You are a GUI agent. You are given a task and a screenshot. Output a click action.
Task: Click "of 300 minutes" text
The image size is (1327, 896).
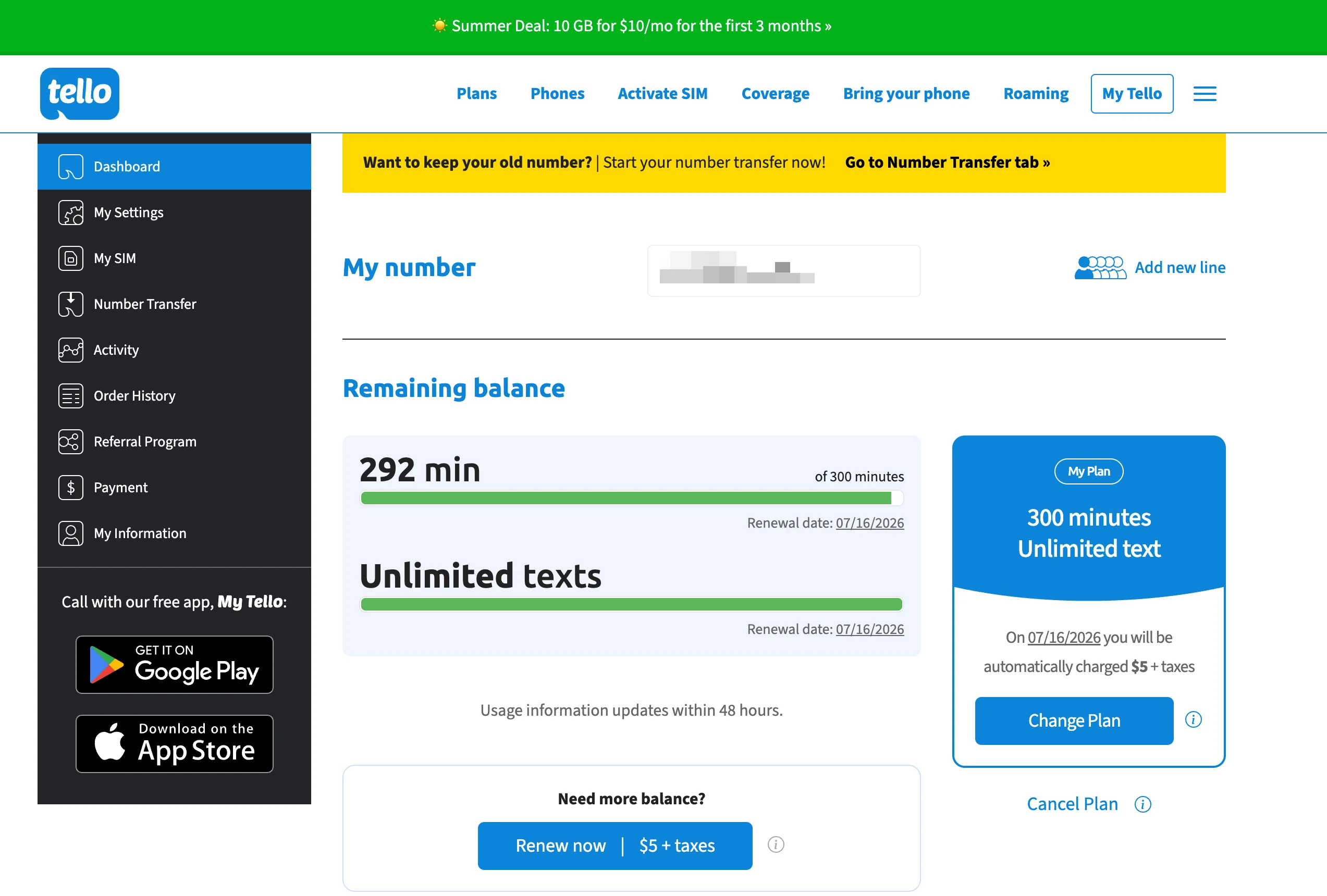click(859, 477)
